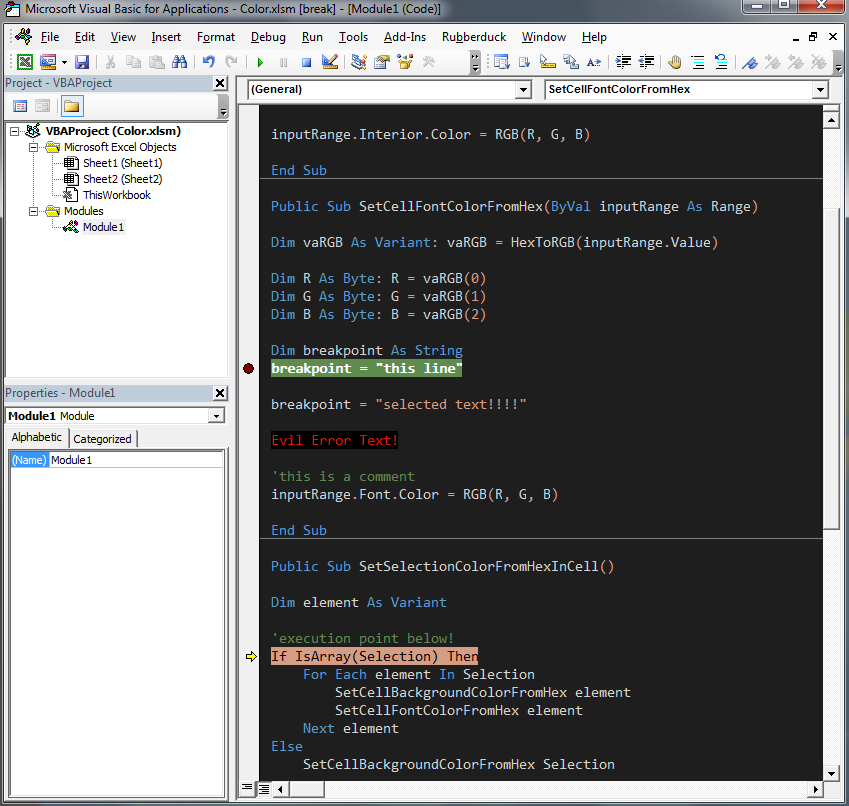Image resolution: width=849 pixels, height=806 pixels.
Task: Stop execution with the Reset square button
Action: tap(306, 62)
